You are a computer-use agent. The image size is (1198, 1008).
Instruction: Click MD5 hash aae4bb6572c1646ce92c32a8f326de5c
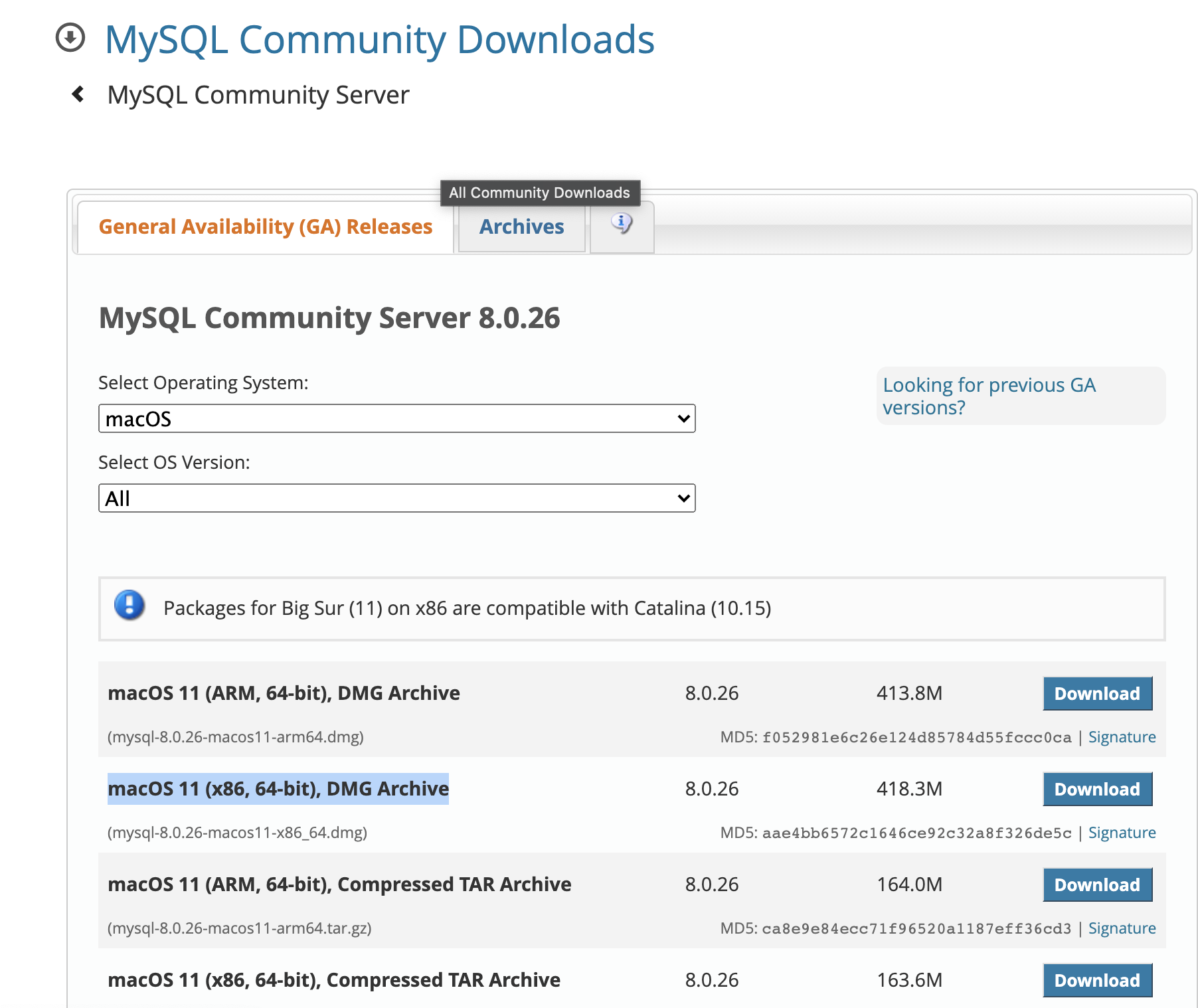916,833
